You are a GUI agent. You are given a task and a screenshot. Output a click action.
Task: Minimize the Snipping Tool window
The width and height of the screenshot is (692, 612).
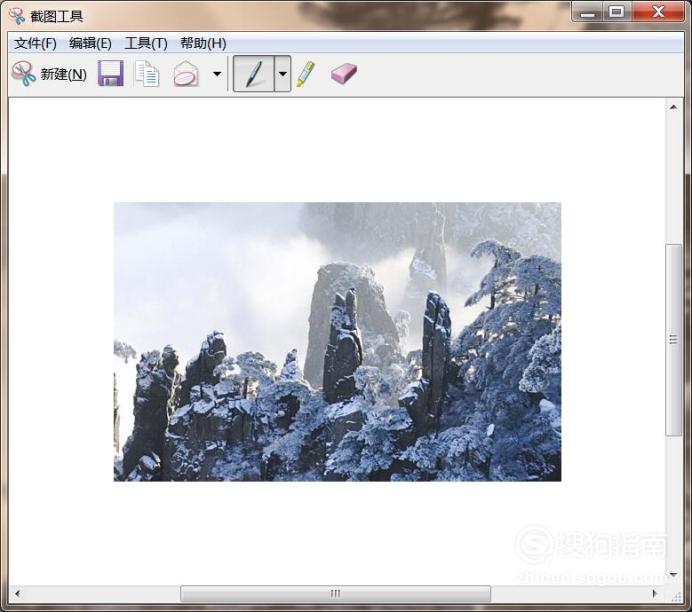tap(588, 12)
